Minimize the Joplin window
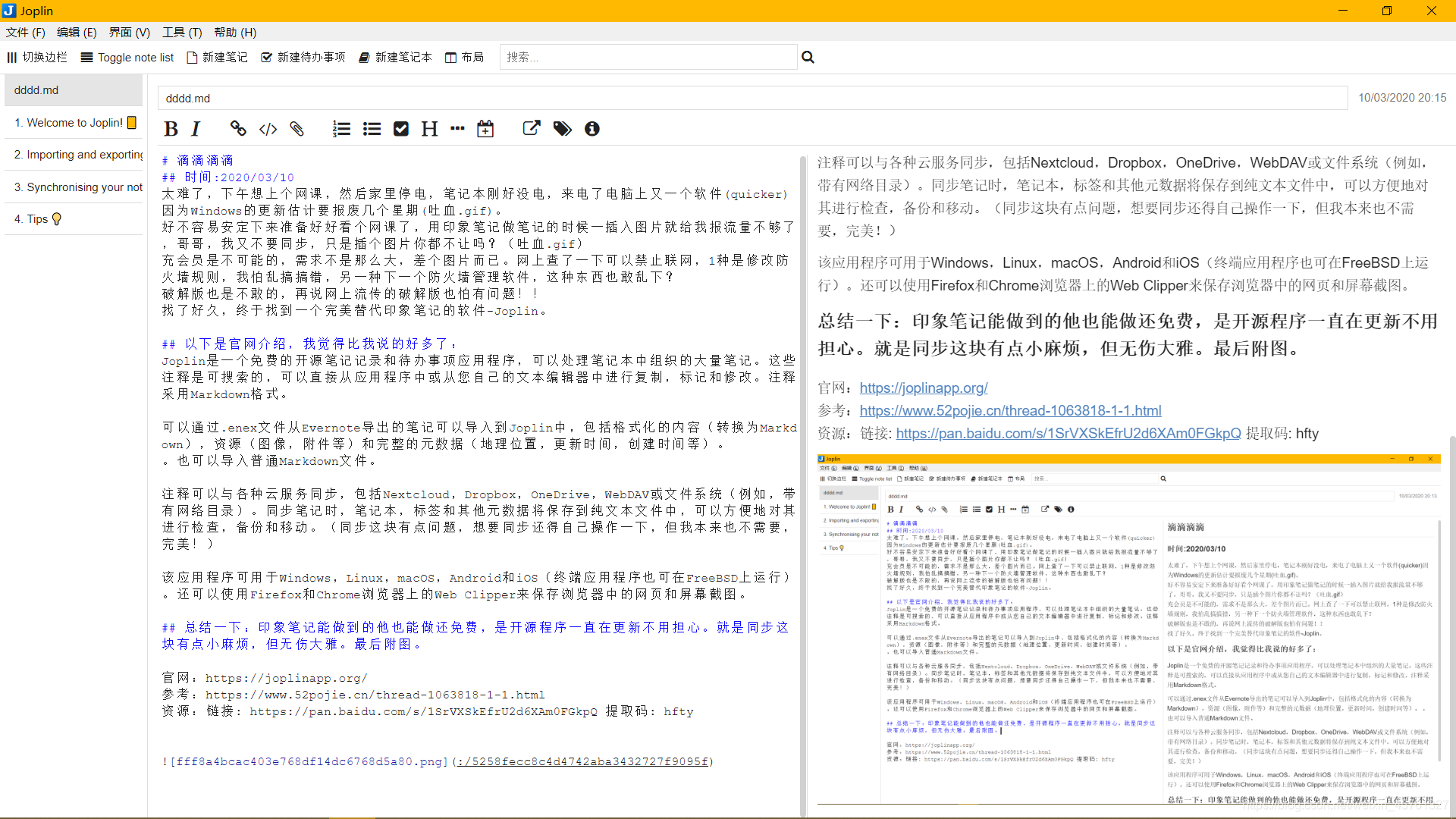Screen dimensions: 1456x819 click(1343, 11)
